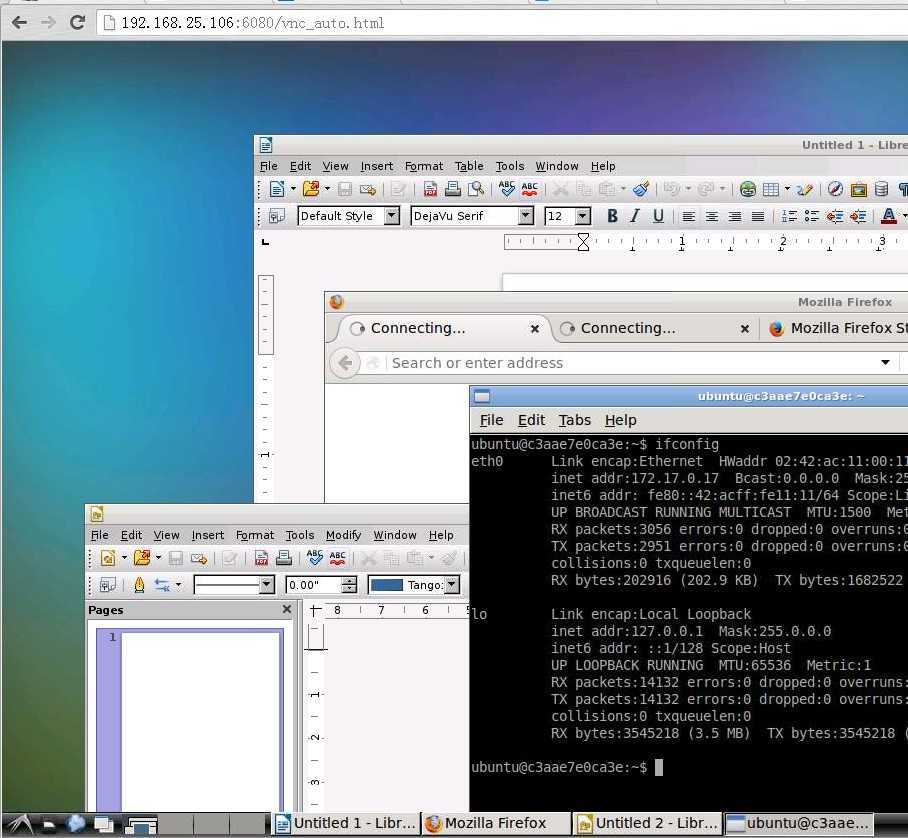908x838 pixels.
Task: Open Firefox address bar history dropdown
Action: pos(885,363)
